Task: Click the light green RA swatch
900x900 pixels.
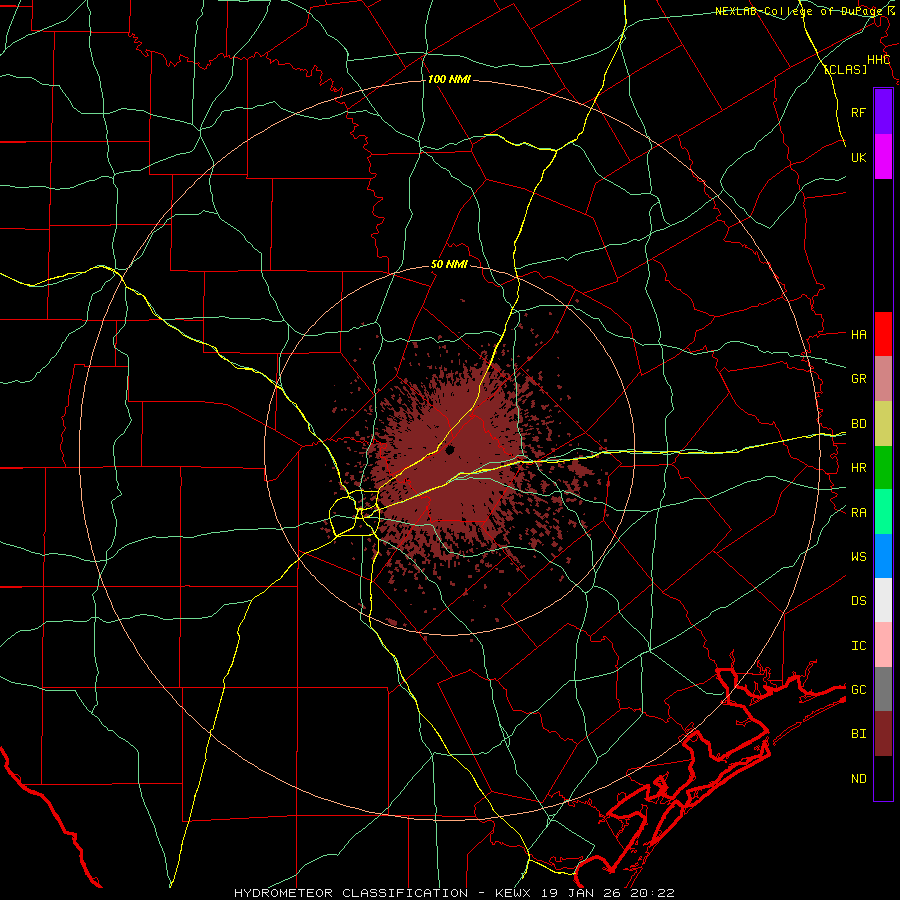Action: point(883,512)
